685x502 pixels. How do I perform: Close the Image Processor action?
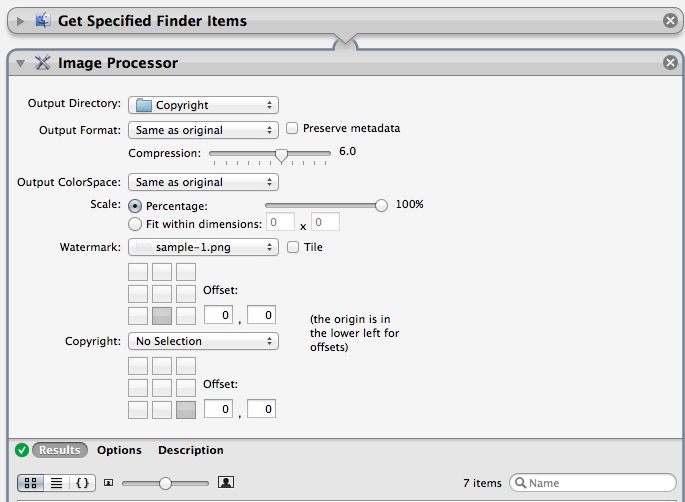pos(670,62)
